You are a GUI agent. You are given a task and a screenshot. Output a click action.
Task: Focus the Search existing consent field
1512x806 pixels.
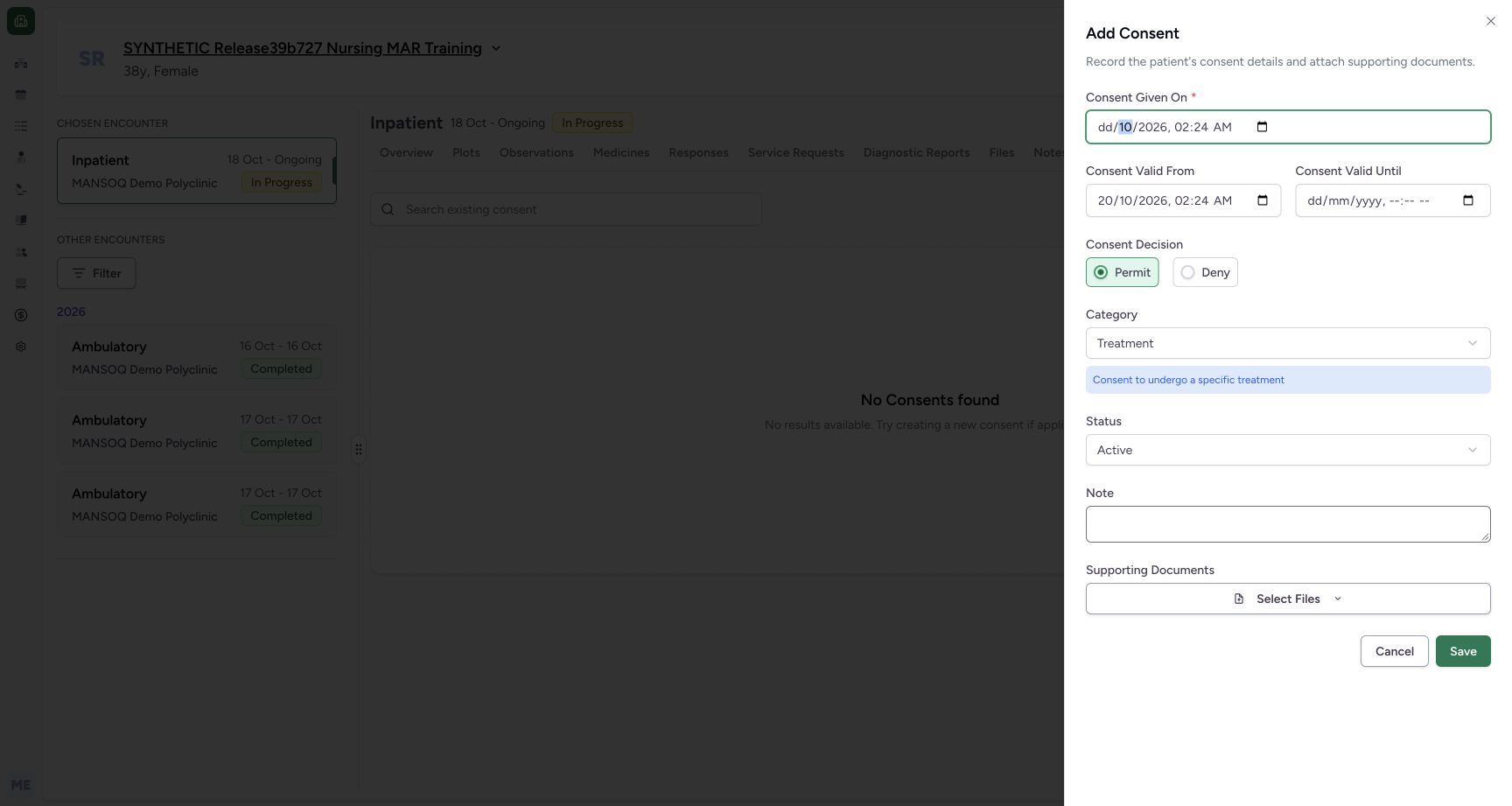click(565, 209)
